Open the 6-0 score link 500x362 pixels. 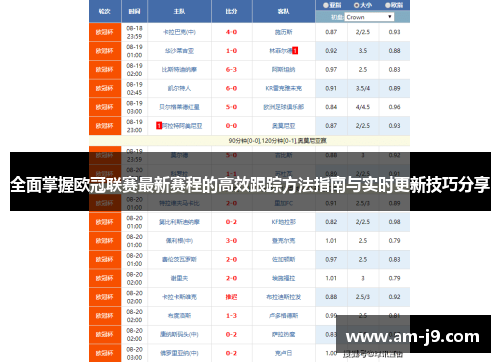231,88
